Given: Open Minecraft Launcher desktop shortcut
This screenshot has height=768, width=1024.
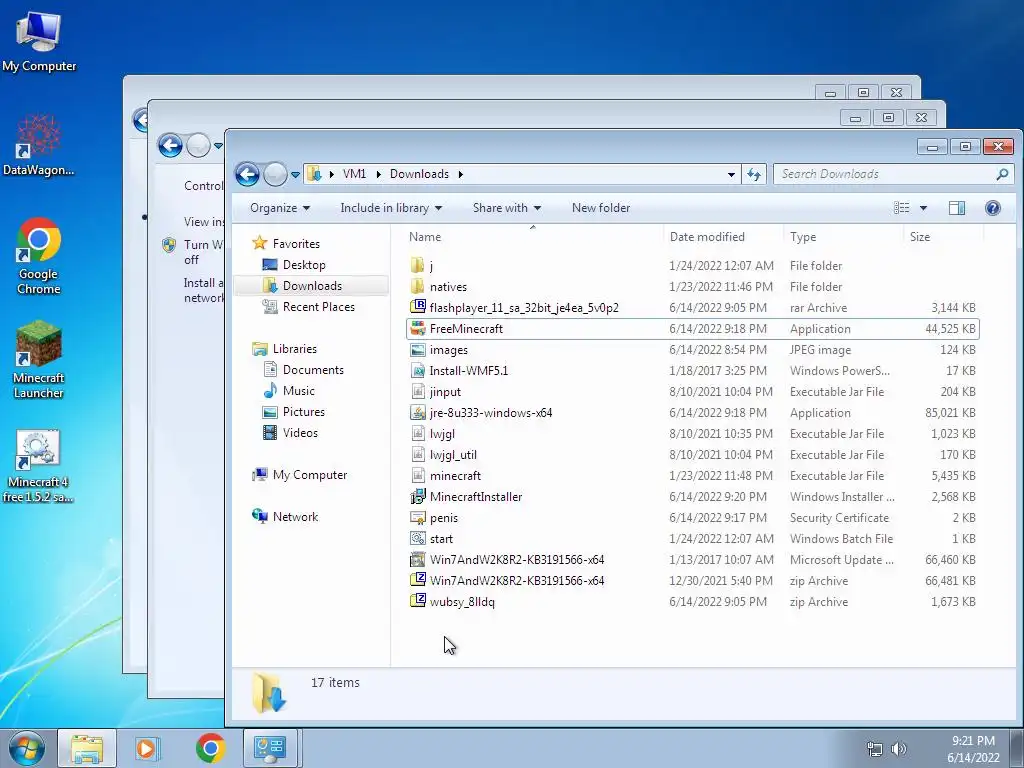Looking at the screenshot, I should (39, 359).
